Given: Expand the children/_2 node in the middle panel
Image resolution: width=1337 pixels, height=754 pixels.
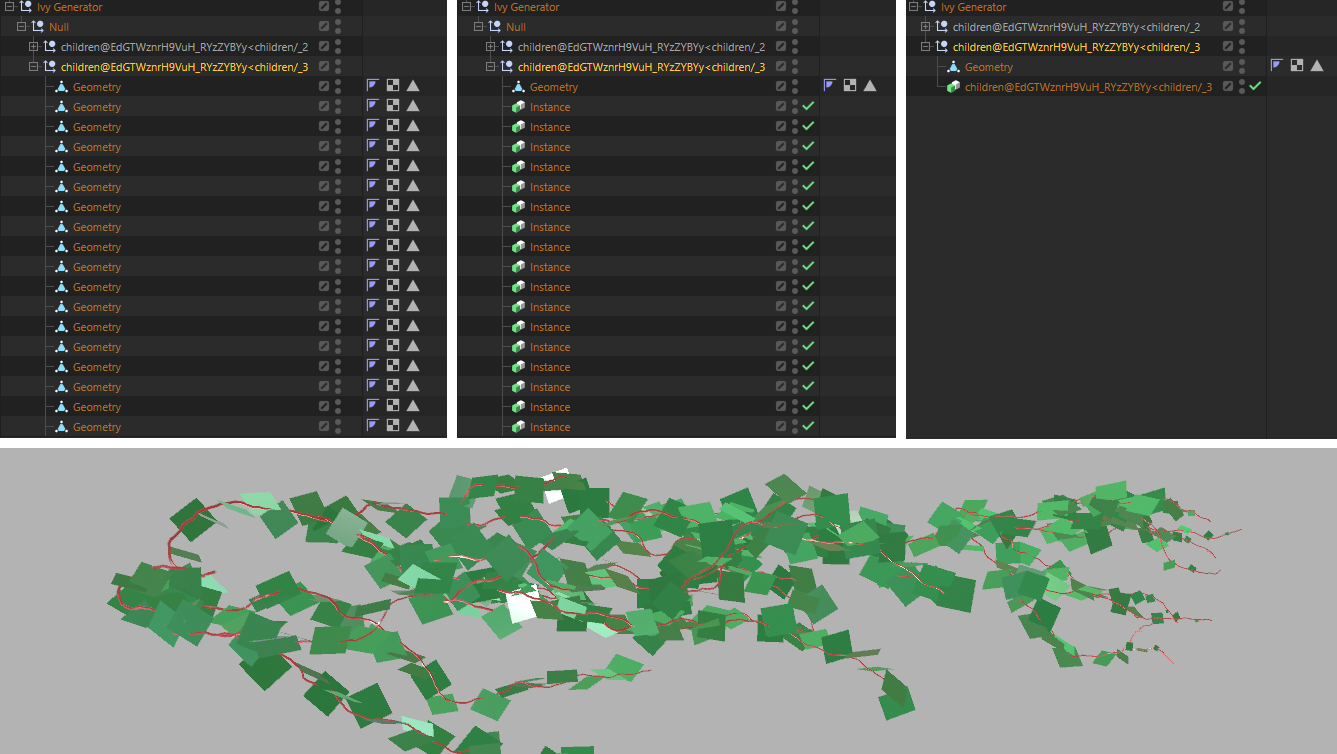Looking at the screenshot, I should coord(490,47).
